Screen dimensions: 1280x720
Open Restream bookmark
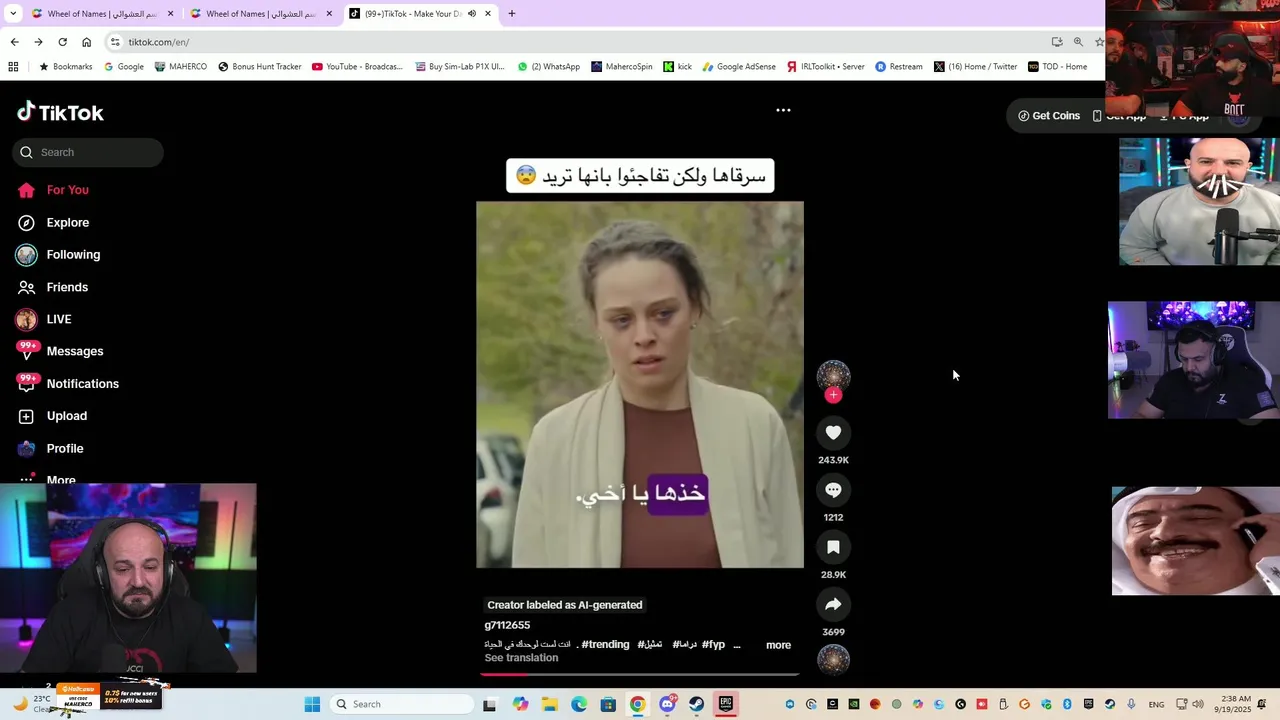pos(898,67)
